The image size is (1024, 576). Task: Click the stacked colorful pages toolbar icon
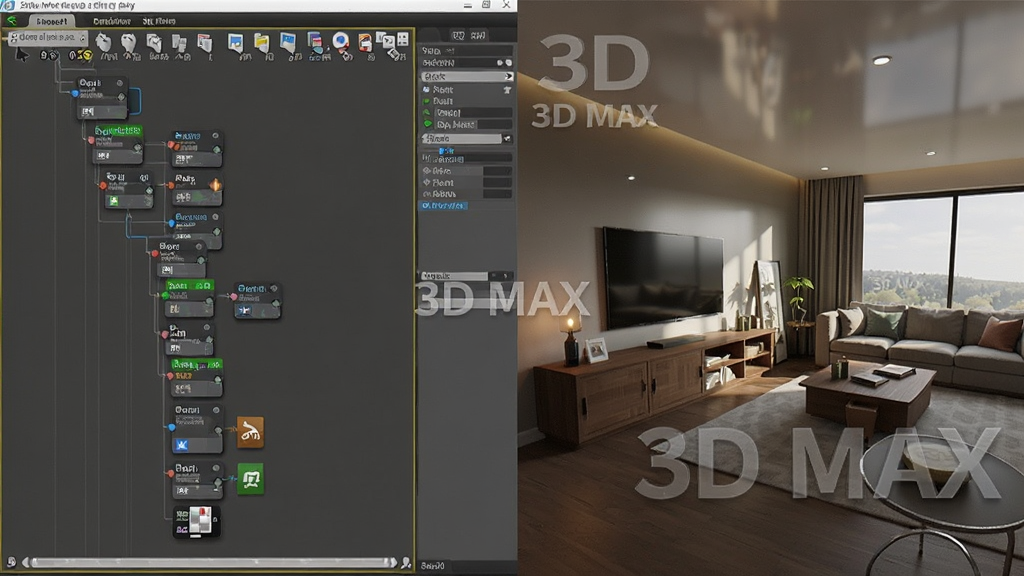(x=315, y=42)
